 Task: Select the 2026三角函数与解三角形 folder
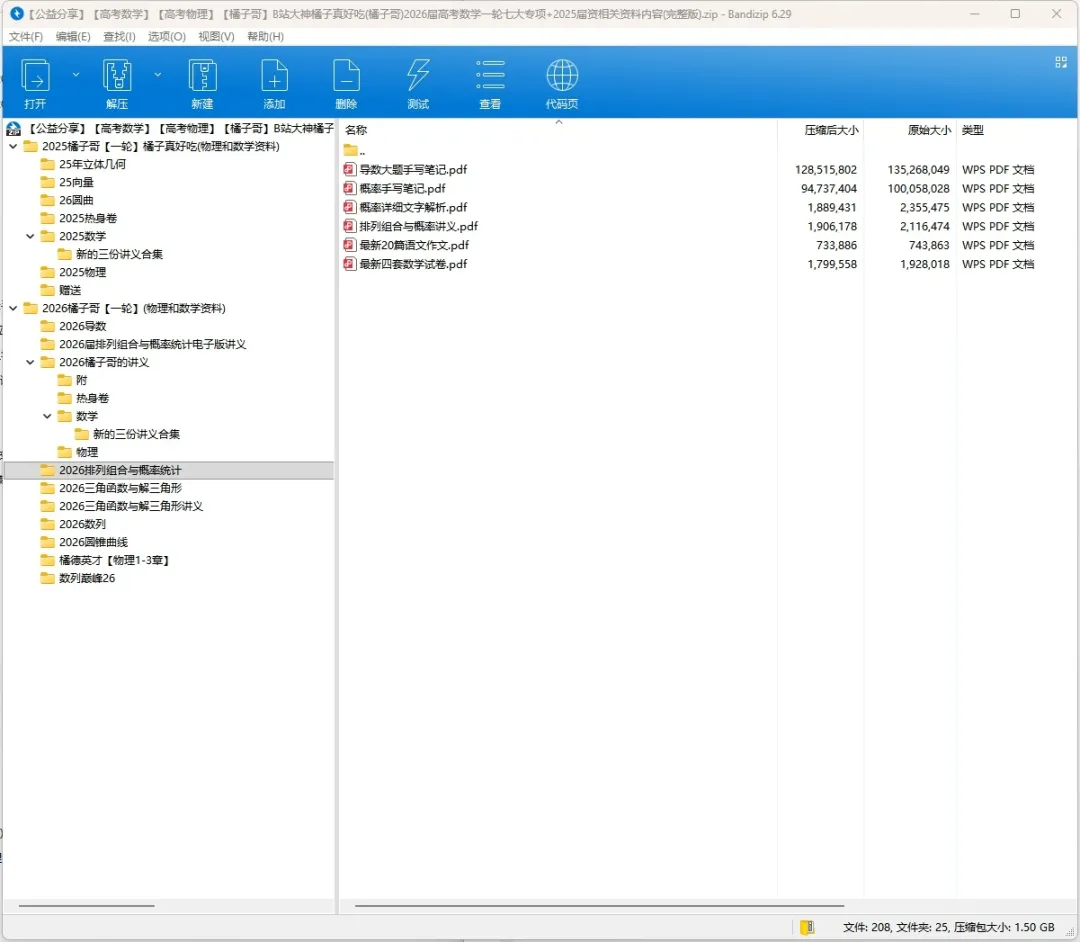(111, 488)
